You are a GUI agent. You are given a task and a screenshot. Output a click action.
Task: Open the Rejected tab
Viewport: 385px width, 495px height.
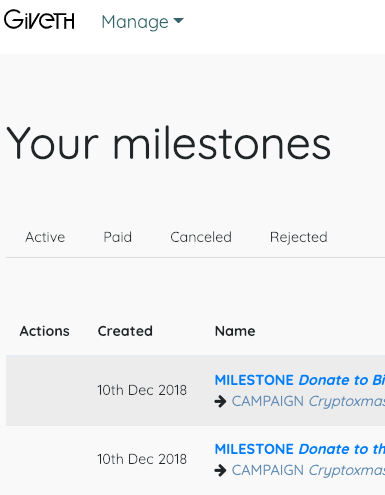click(298, 237)
